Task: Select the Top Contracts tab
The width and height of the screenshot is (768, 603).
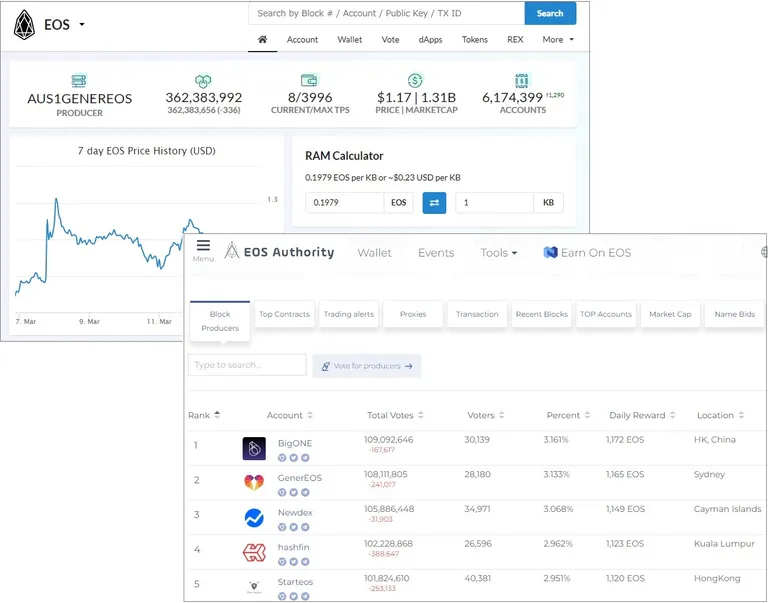Action: pos(284,314)
